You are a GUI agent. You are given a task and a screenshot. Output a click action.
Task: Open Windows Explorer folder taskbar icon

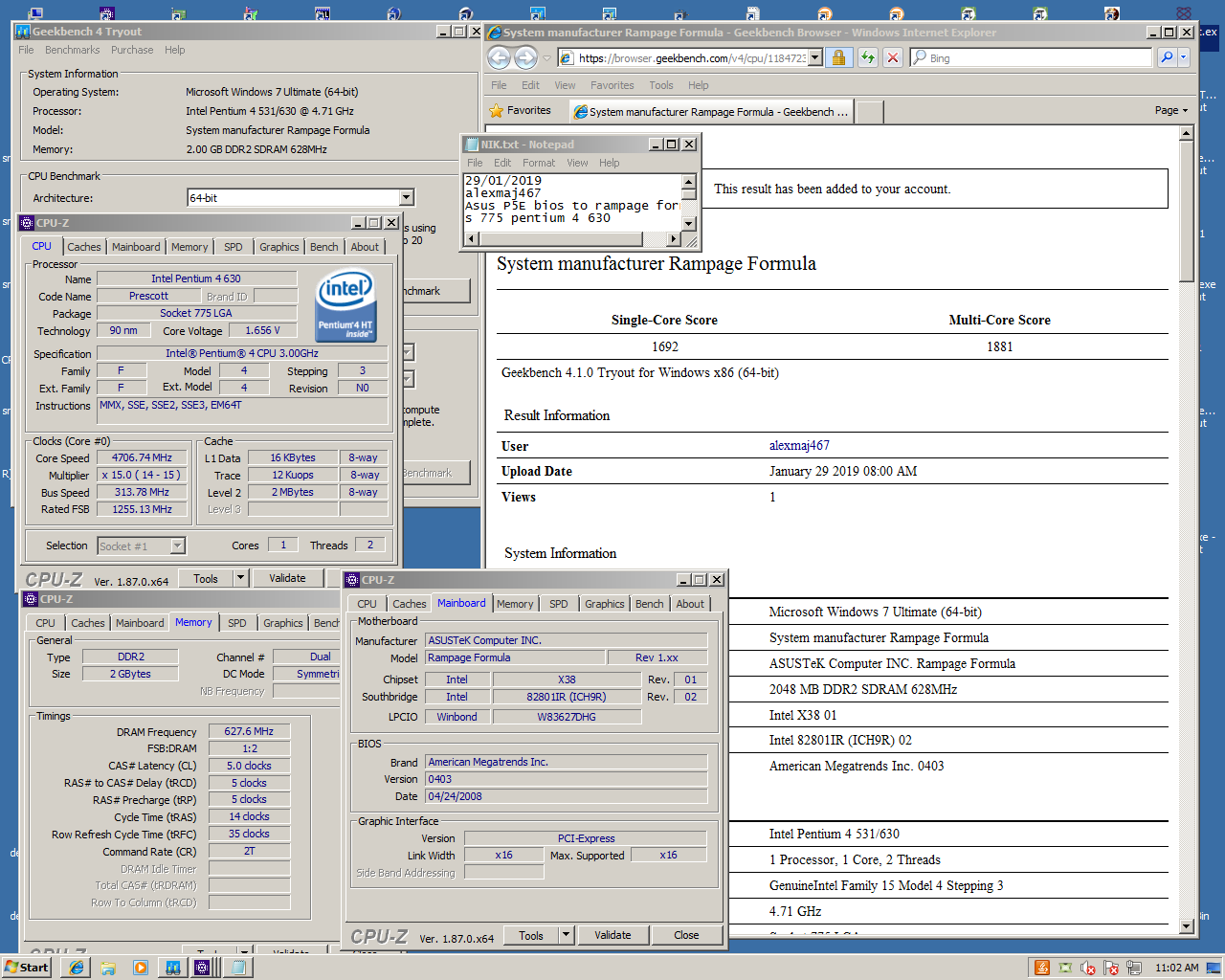tap(108, 968)
